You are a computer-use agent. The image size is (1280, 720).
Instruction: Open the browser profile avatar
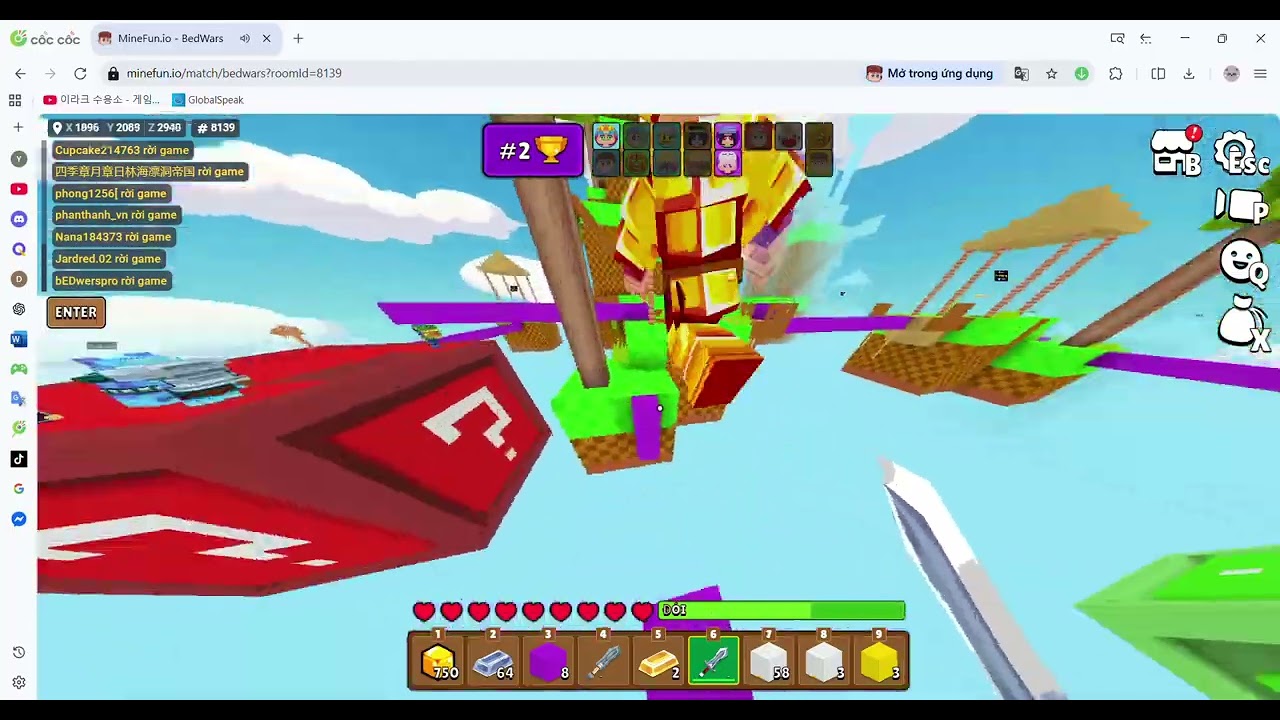click(1231, 74)
